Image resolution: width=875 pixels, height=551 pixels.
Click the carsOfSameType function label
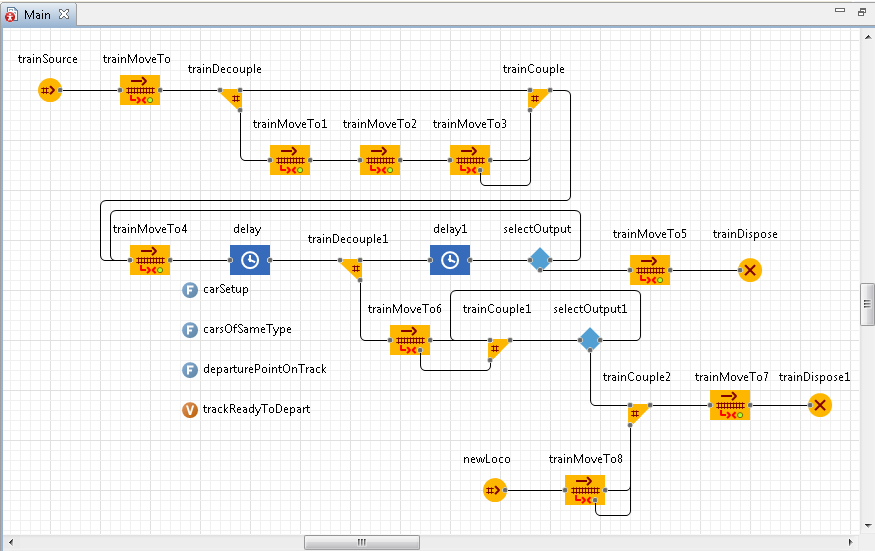[x=247, y=329]
